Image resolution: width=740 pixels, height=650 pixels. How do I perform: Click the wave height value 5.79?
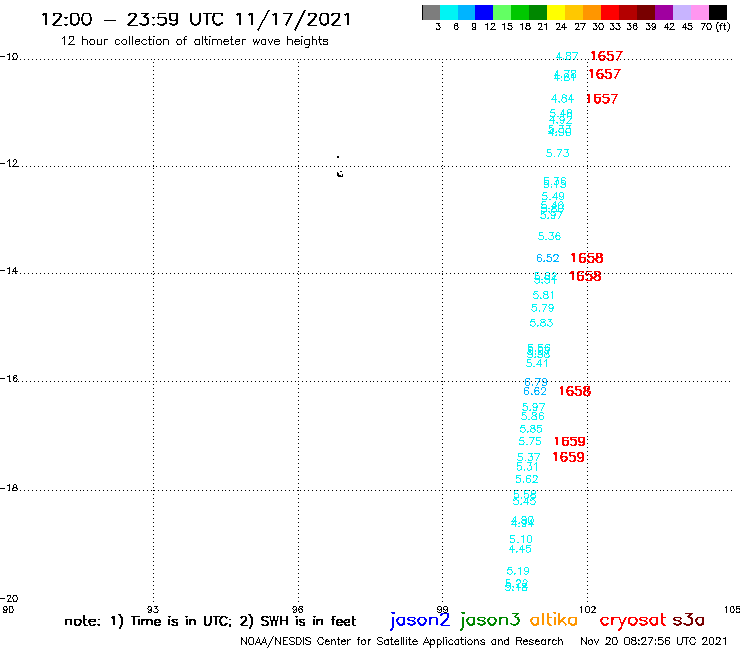tap(542, 308)
